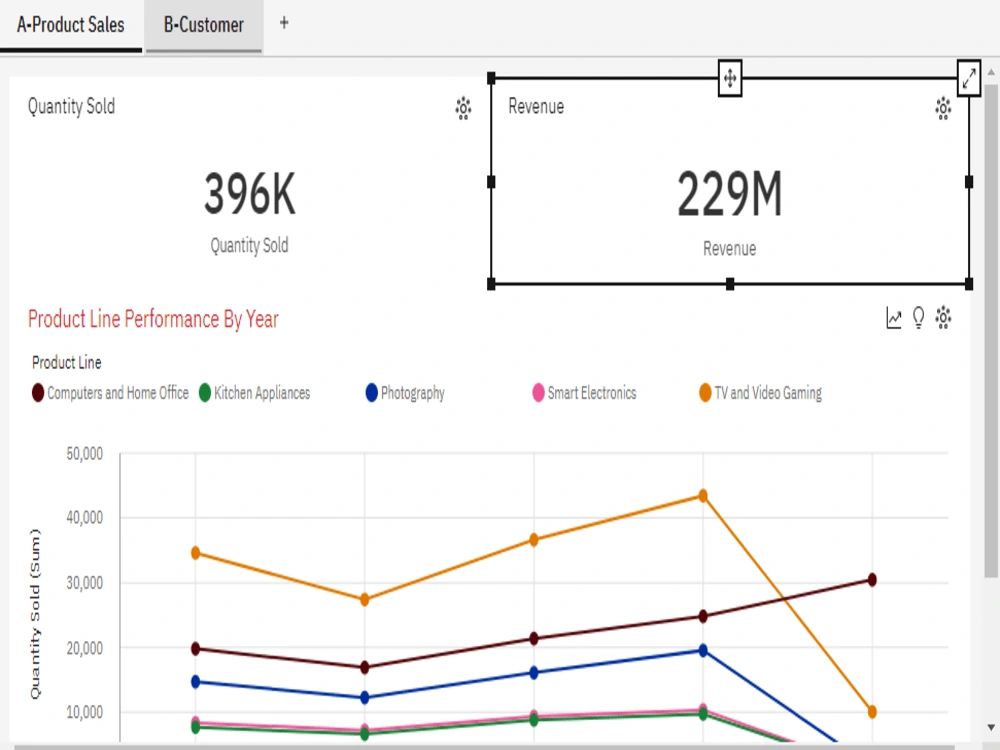Image resolution: width=1000 pixels, height=750 pixels.
Task: Click the Product Line Performance By Year title
Action: (152, 319)
